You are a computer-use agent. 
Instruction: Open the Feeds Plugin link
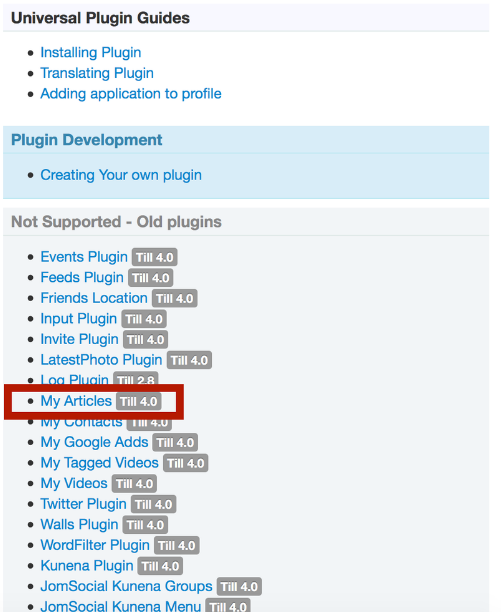pyautogui.click(x=82, y=278)
